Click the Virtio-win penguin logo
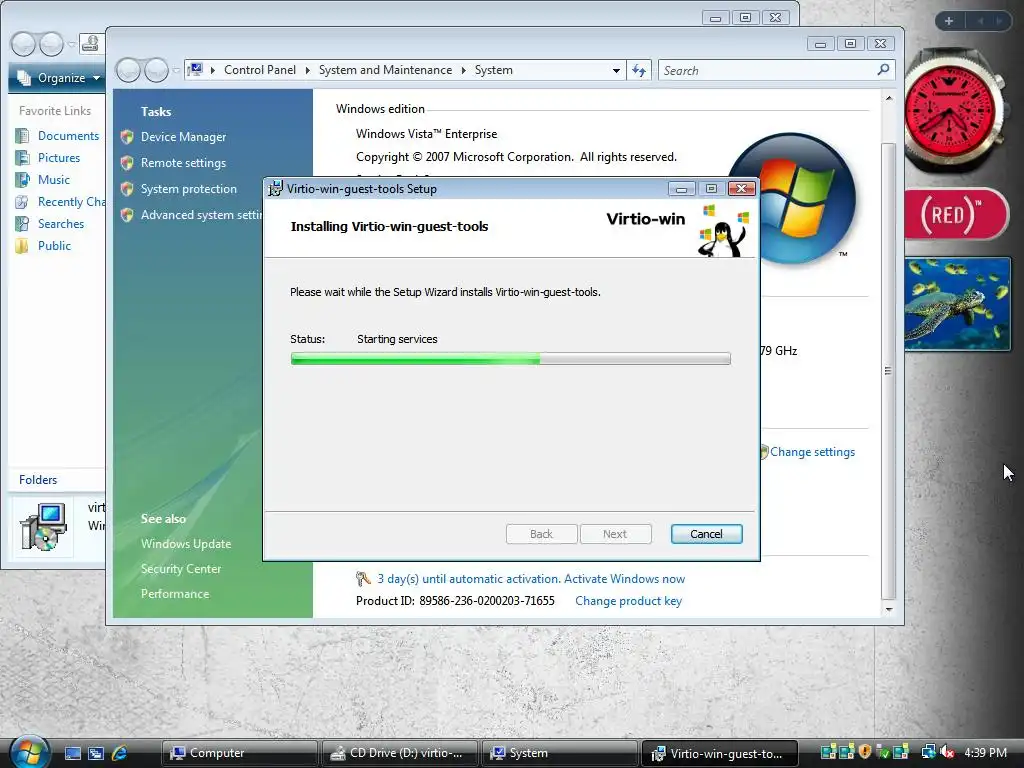Image resolution: width=1024 pixels, height=768 pixels. point(722,231)
